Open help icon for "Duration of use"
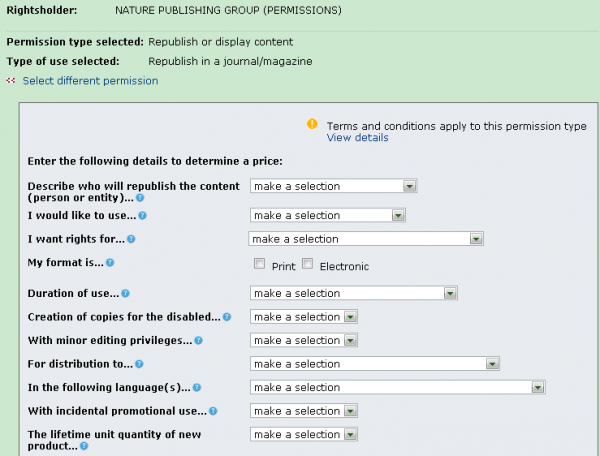Screen dimensions: 600x456 (126, 294)
